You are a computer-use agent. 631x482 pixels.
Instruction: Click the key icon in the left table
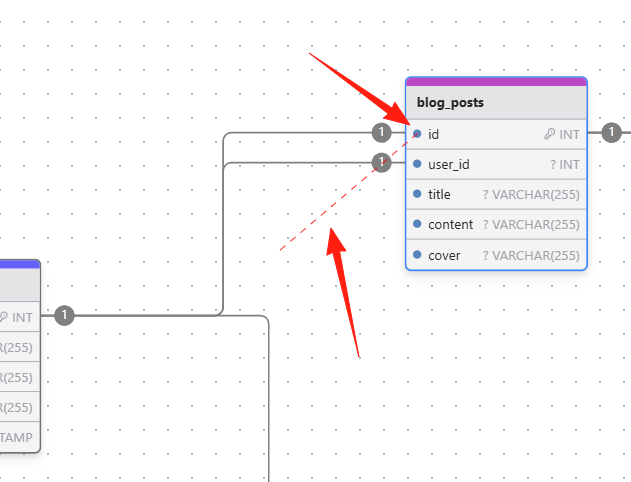(x=3, y=317)
